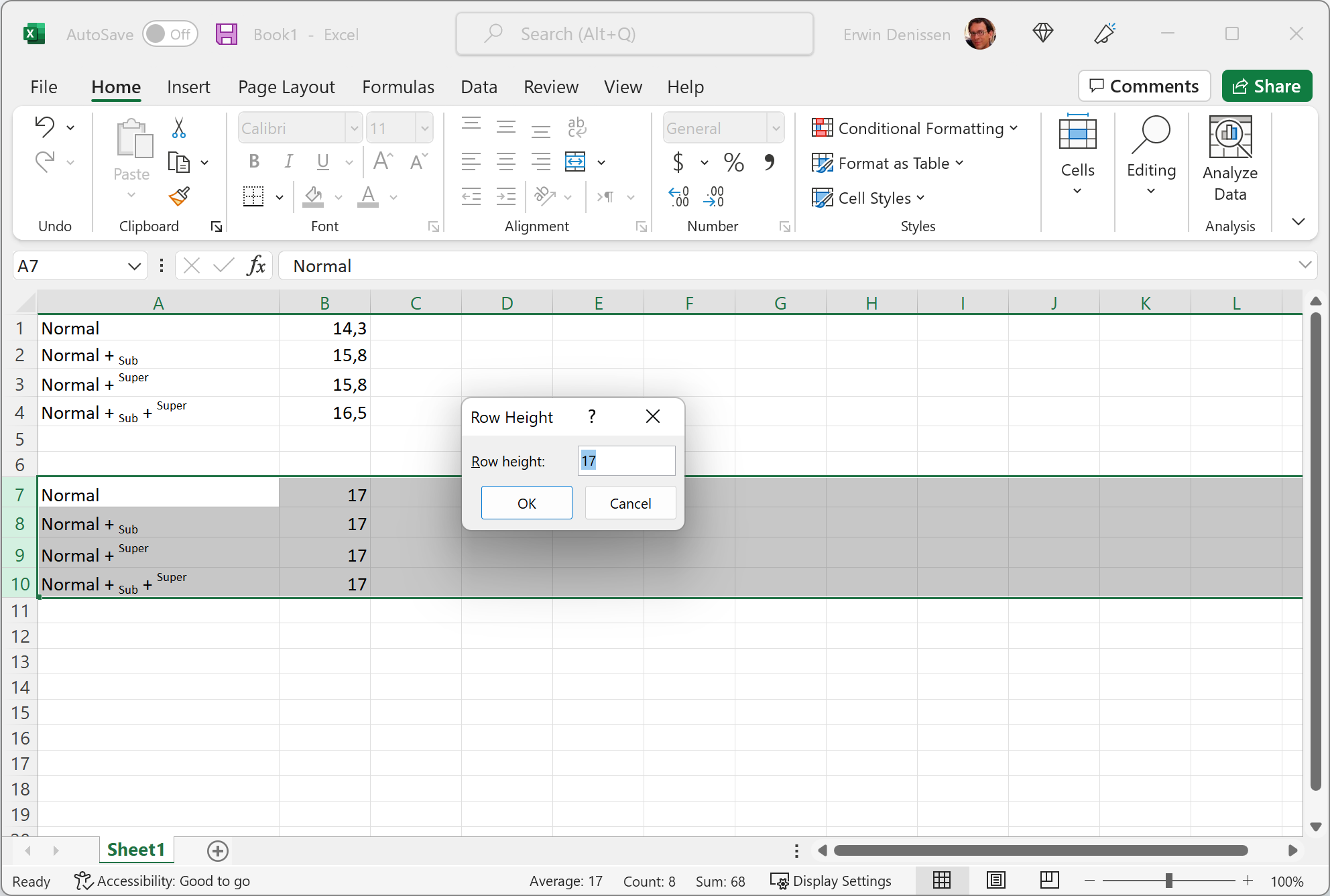Apply Font Color letter A
The image size is (1330, 896).
pyautogui.click(x=368, y=196)
